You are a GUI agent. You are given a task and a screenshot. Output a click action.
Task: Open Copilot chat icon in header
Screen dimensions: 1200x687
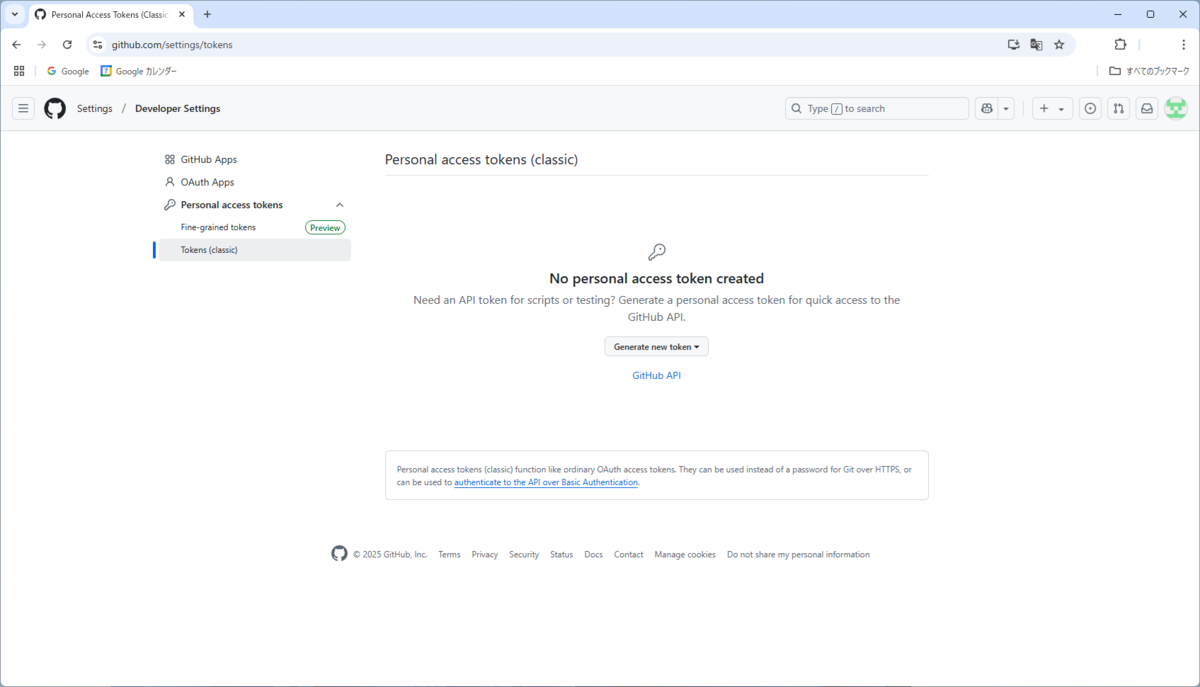[987, 108]
